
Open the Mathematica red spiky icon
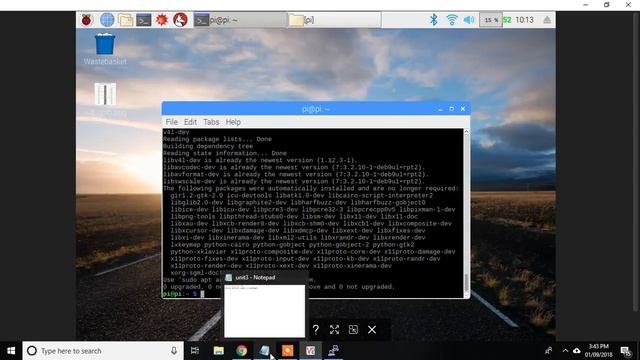point(162,20)
